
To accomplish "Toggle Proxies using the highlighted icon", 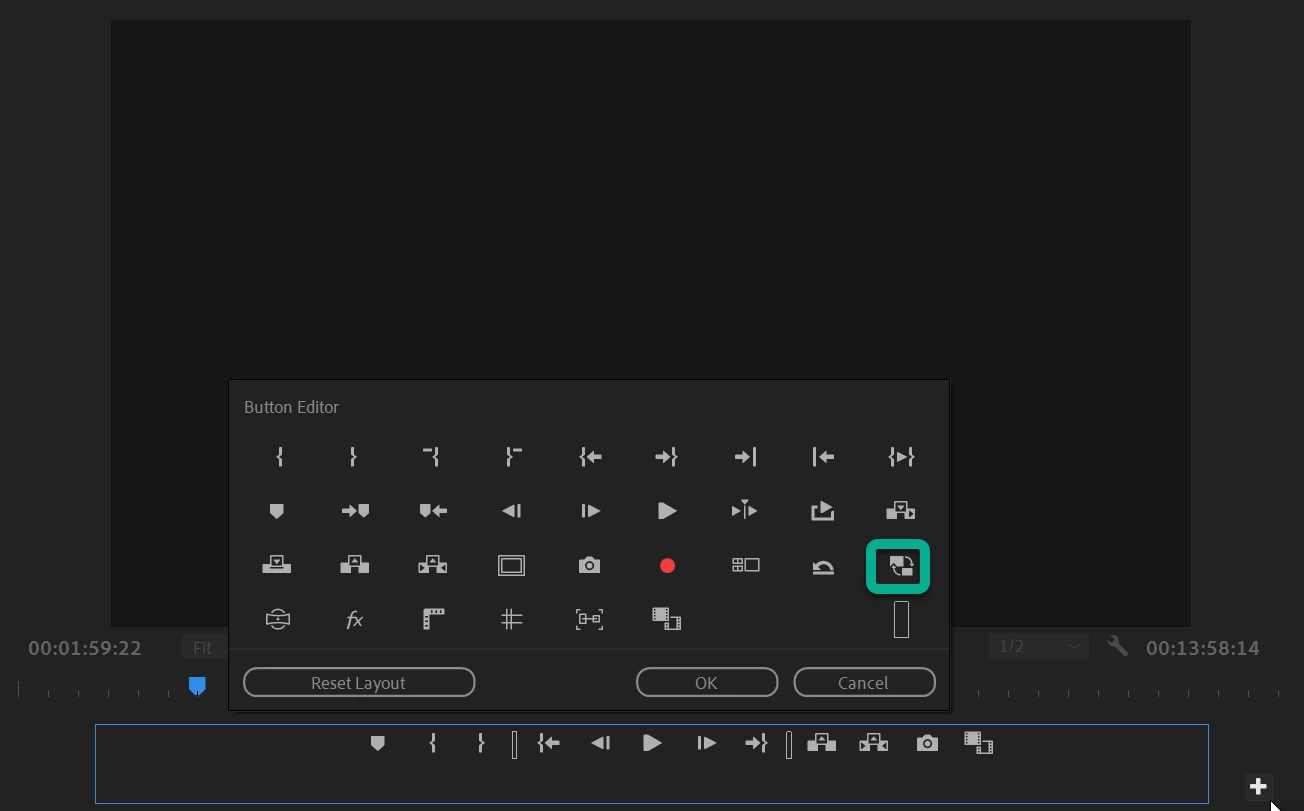I will click(901, 567).
